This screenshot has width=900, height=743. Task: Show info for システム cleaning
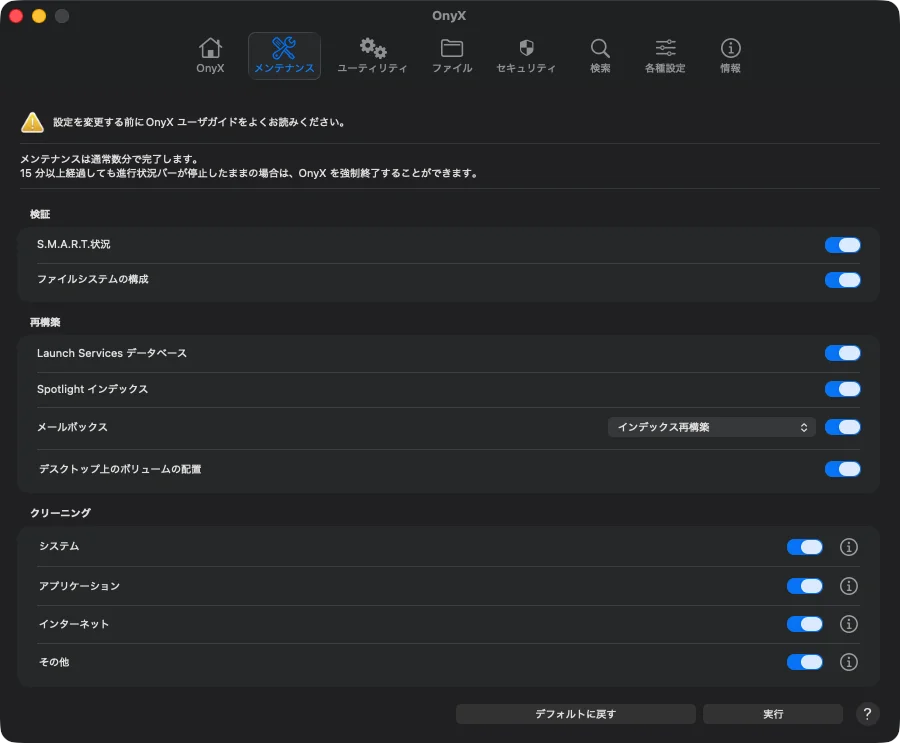tap(848, 547)
